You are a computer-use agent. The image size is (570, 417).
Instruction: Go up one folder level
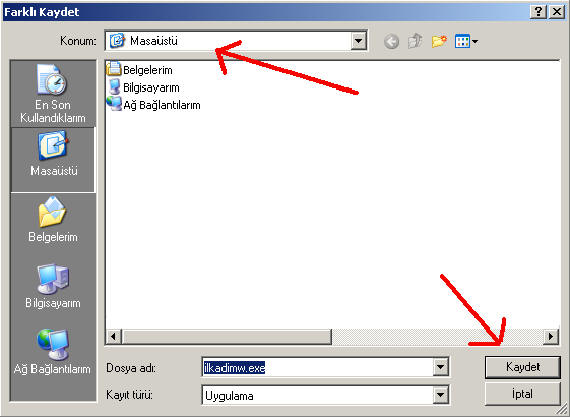click(415, 41)
